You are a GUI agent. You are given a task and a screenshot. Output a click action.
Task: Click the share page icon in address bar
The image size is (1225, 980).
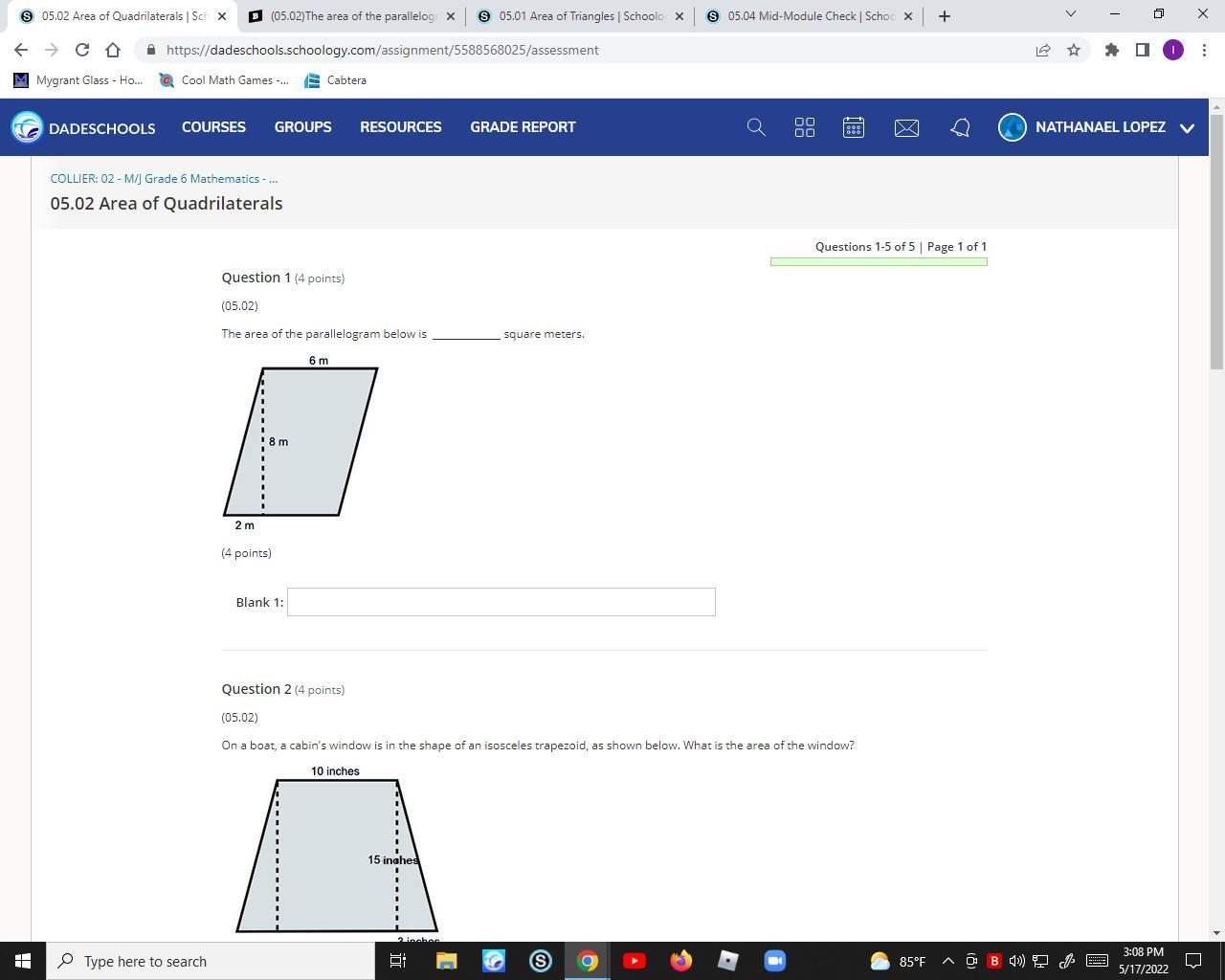click(x=1043, y=50)
